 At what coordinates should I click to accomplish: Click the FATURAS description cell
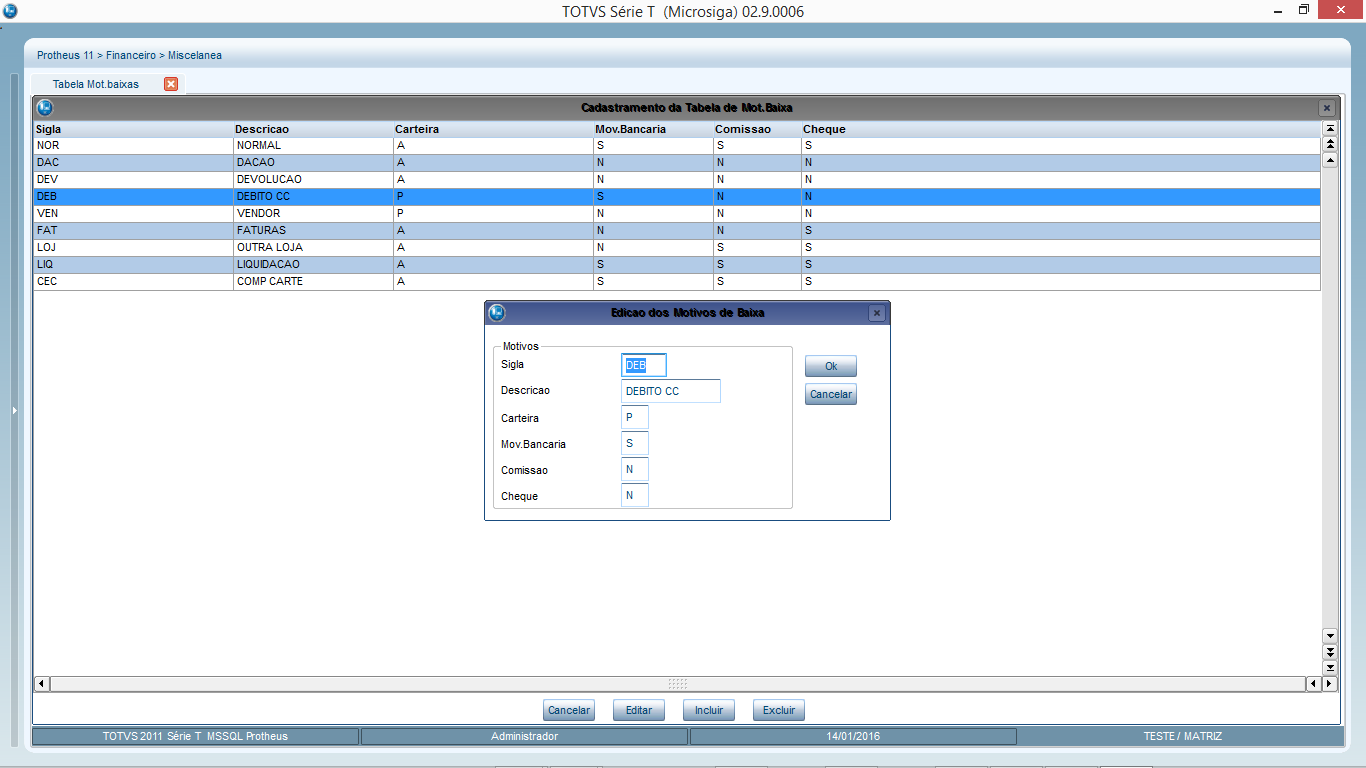point(313,231)
